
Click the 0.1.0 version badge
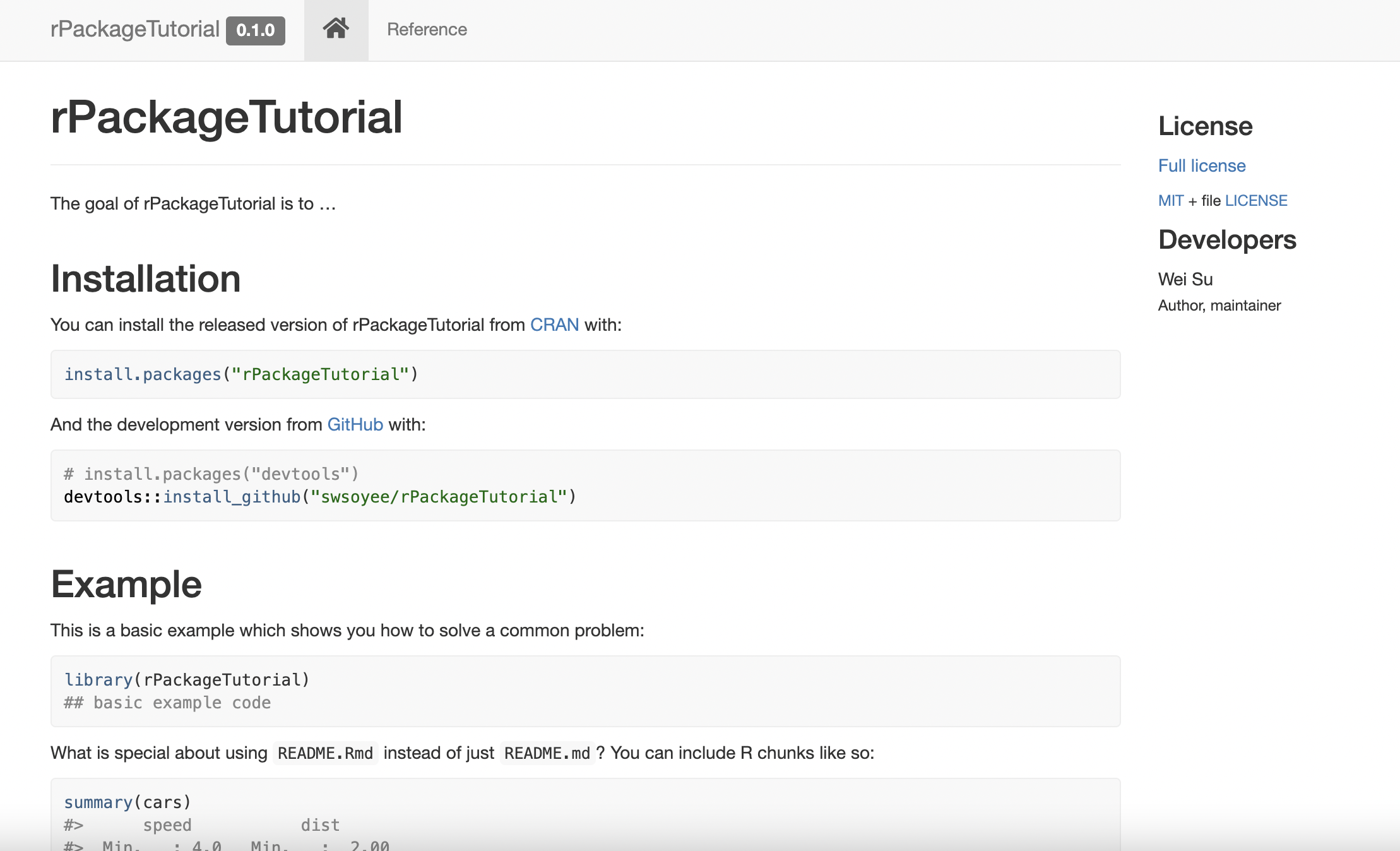click(256, 30)
